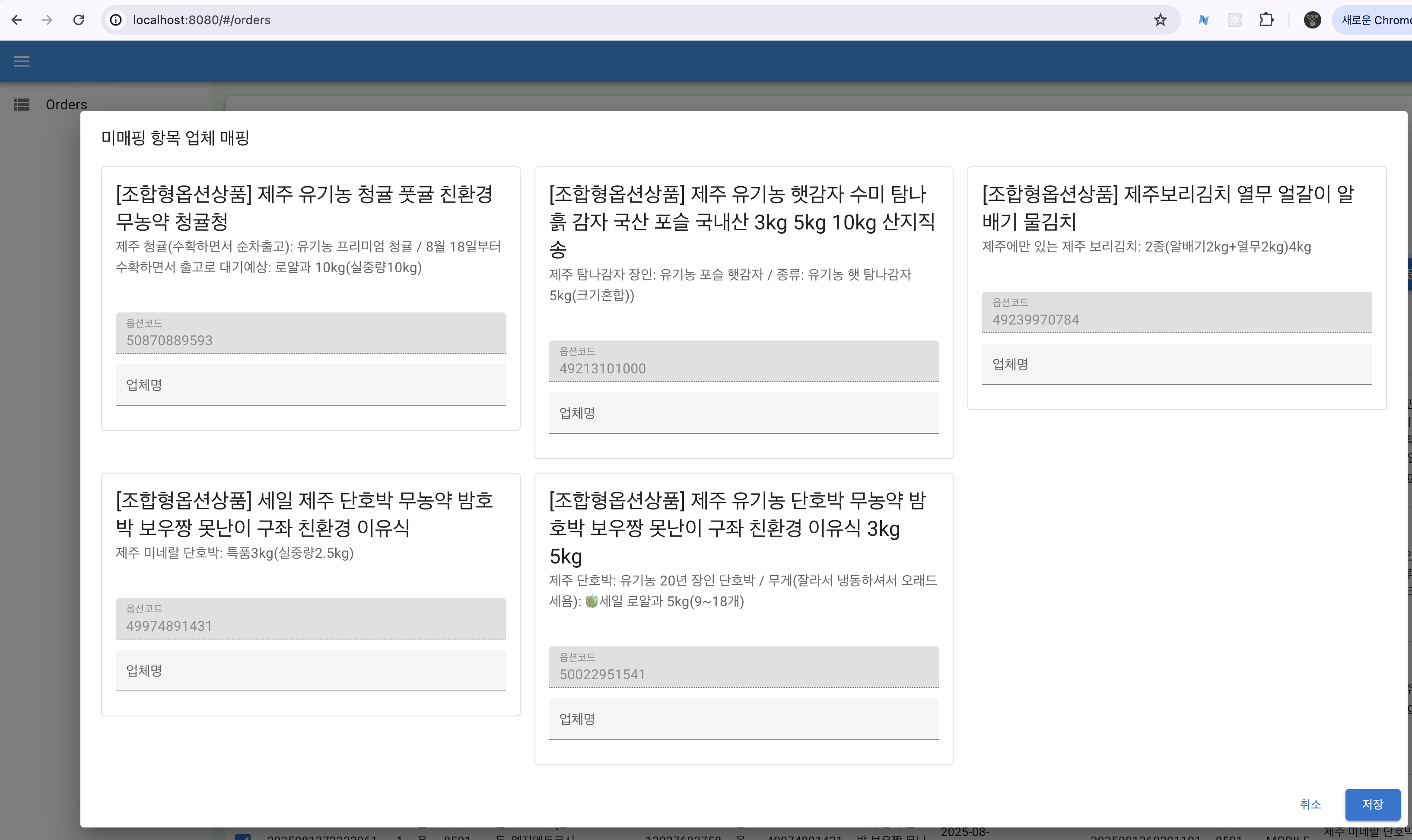Screen dimensions: 1412x840
Task: Click the browser forward arrow
Action: click(48, 20)
